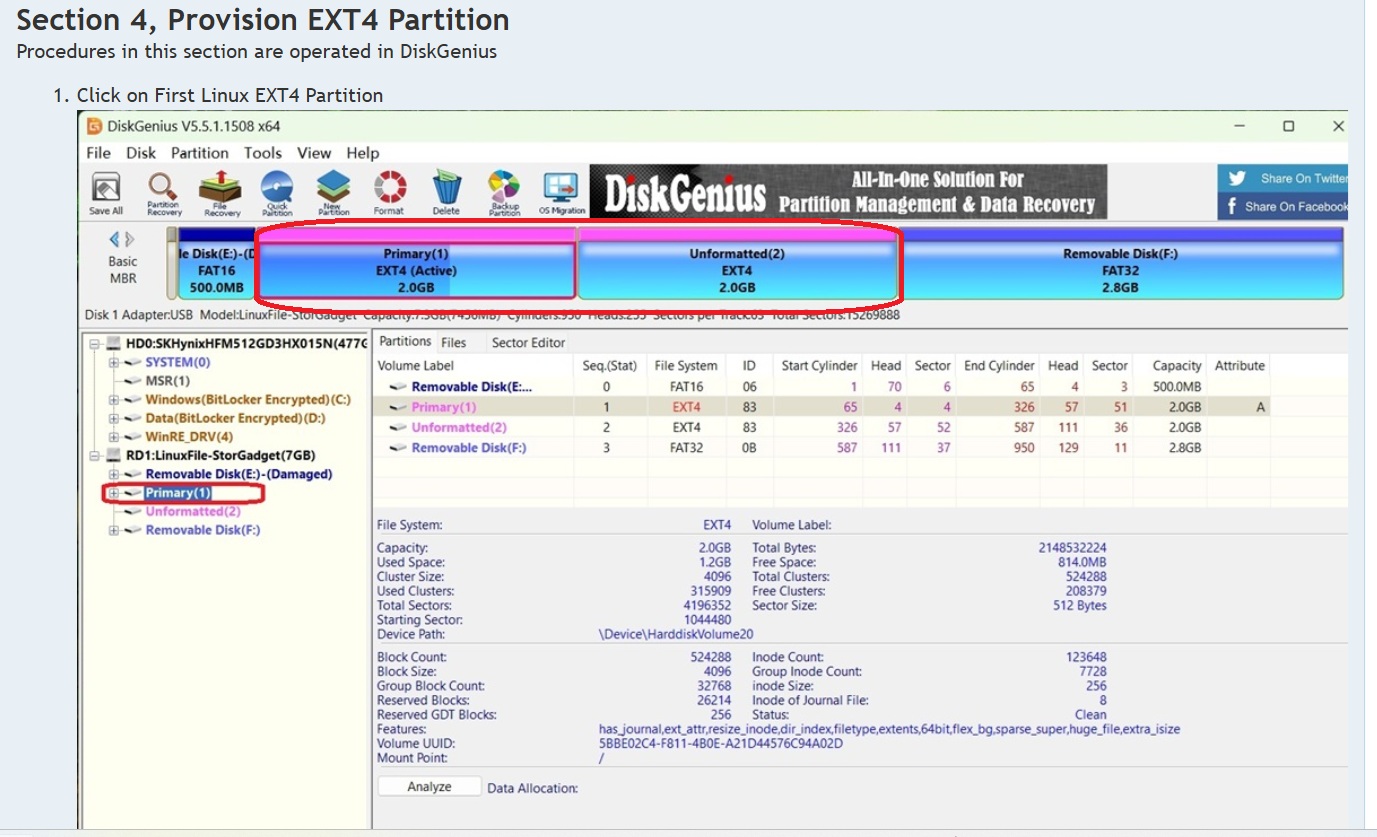This screenshot has width=1377, height=837.
Task: Open the Tools menu
Action: coord(263,153)
